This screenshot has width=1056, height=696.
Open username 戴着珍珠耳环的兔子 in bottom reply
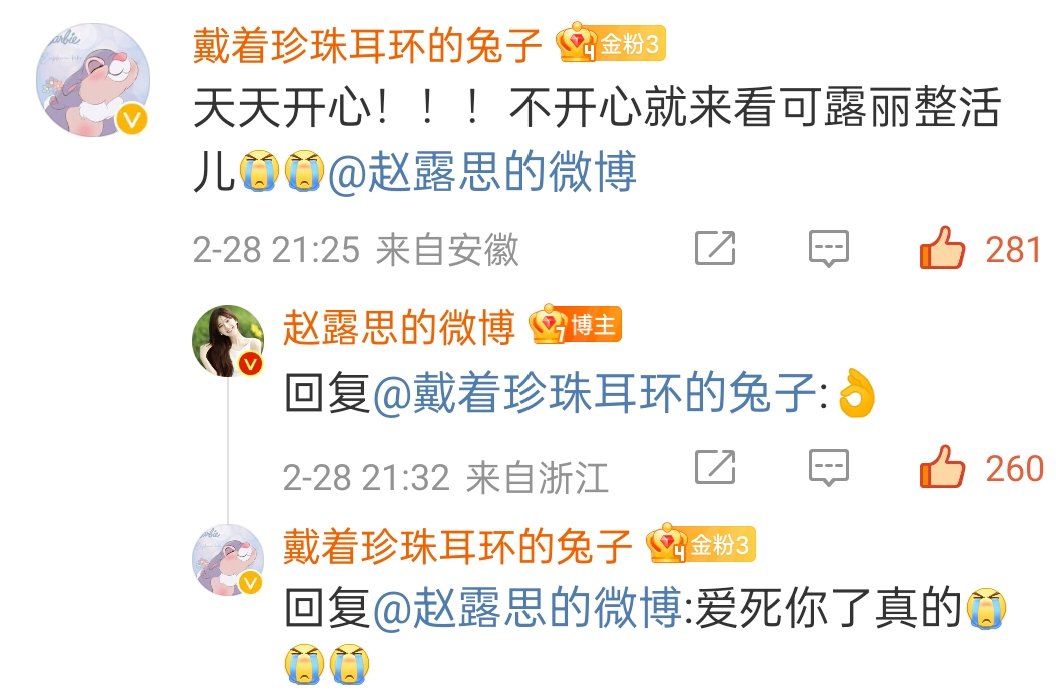coord(457,546)
